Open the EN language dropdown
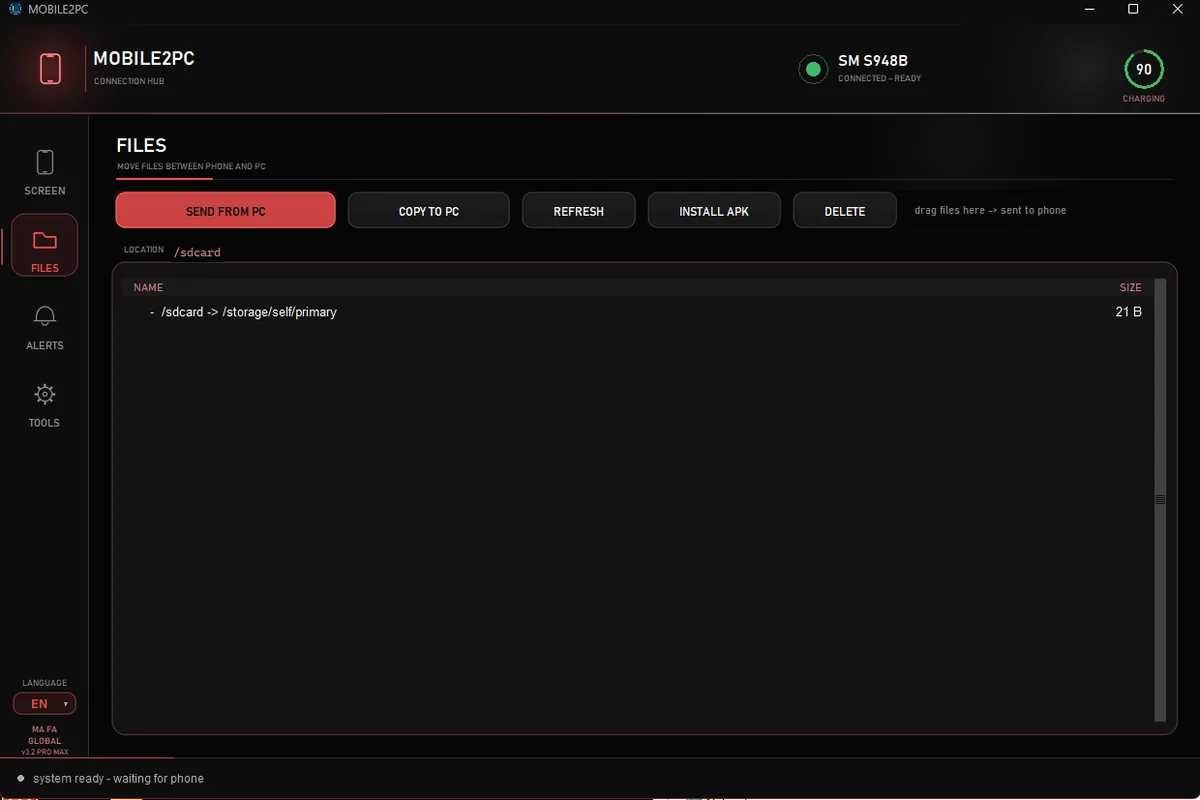1200x800 pixels. tap(45, 704)
